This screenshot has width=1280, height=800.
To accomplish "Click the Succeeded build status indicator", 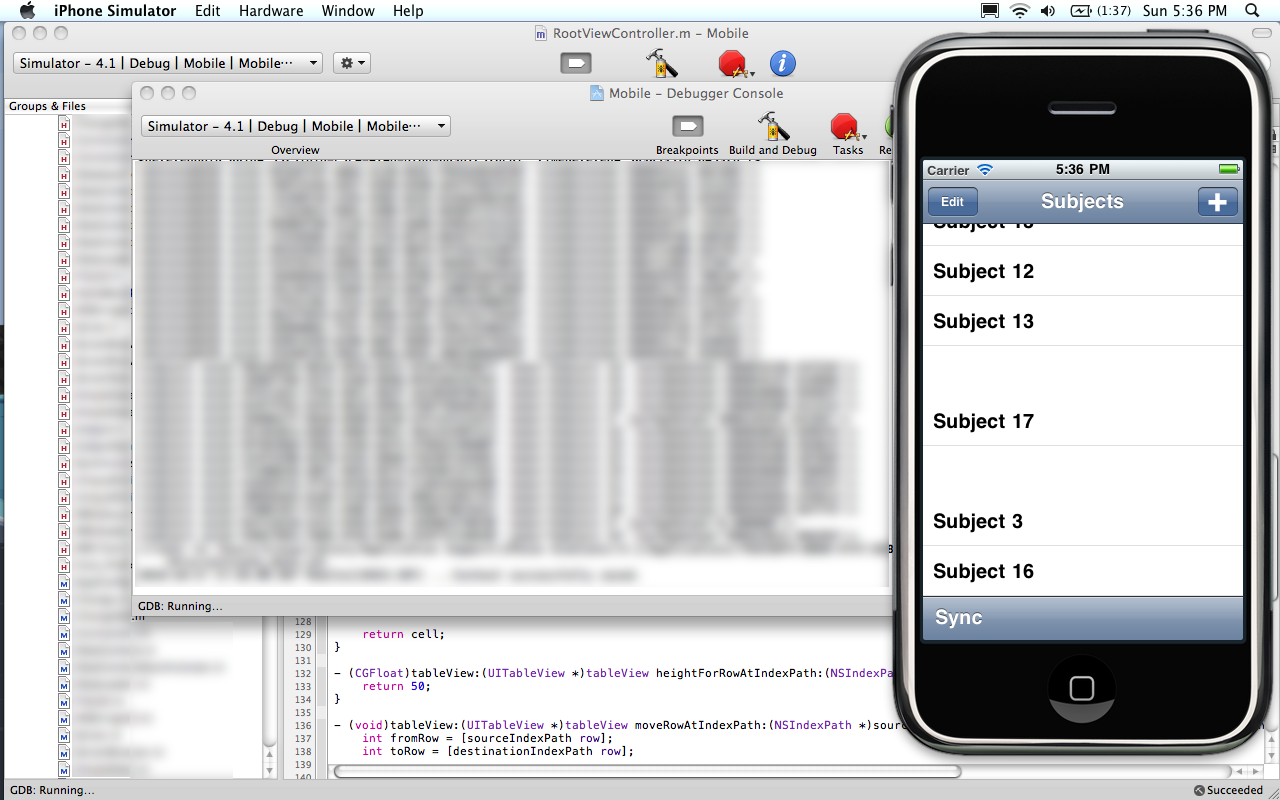I will click(1228, 790).
